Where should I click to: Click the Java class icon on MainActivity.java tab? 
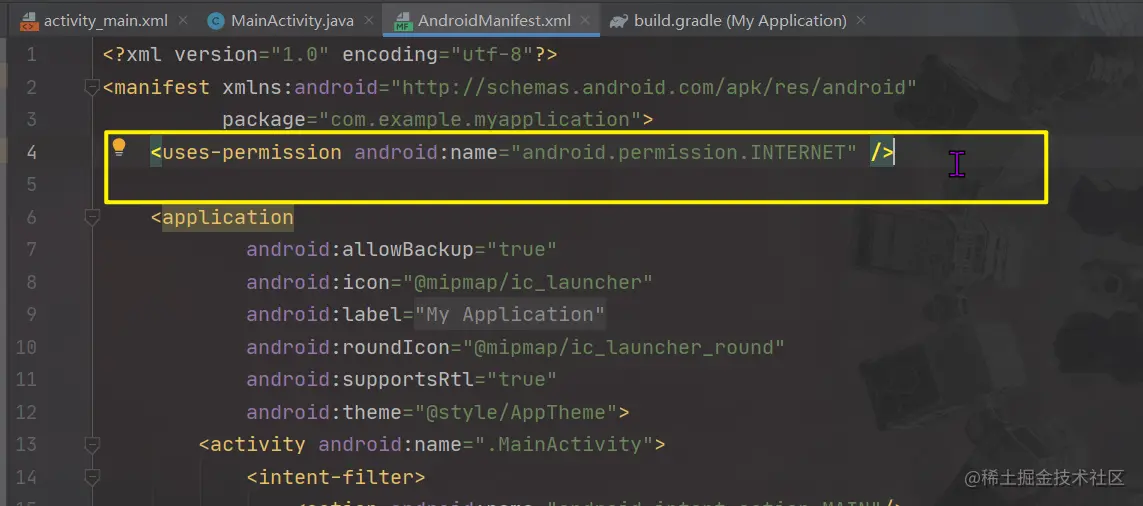(215, 21)
